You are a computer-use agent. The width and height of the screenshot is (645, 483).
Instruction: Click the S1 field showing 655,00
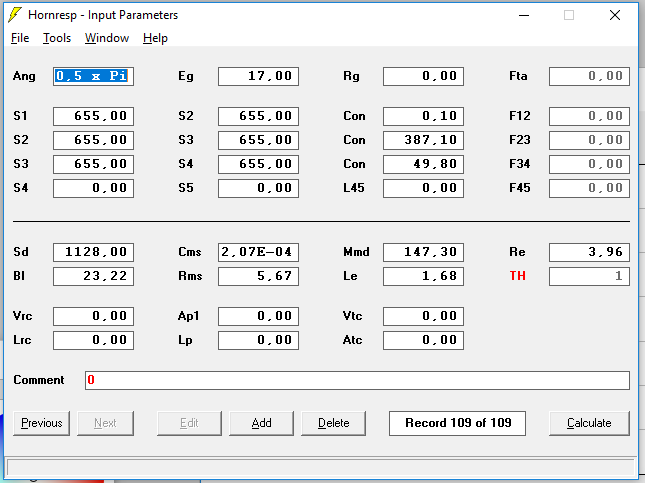pos(93,116)
